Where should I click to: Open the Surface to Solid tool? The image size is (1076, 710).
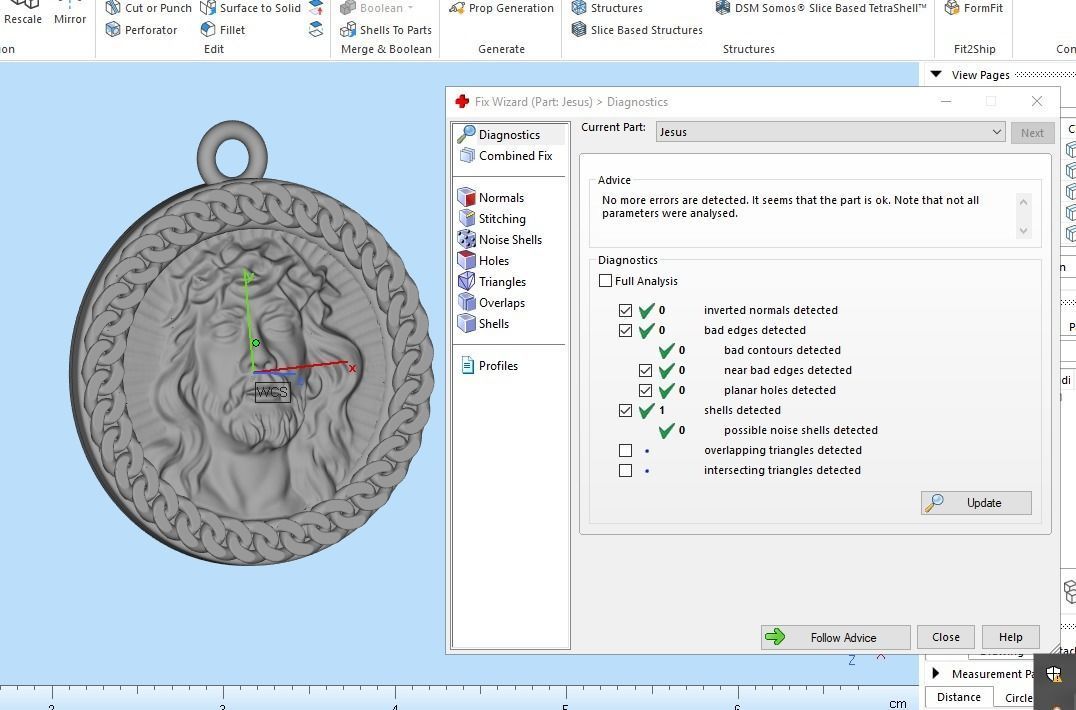pyautogui.click(x=250, y=8)
